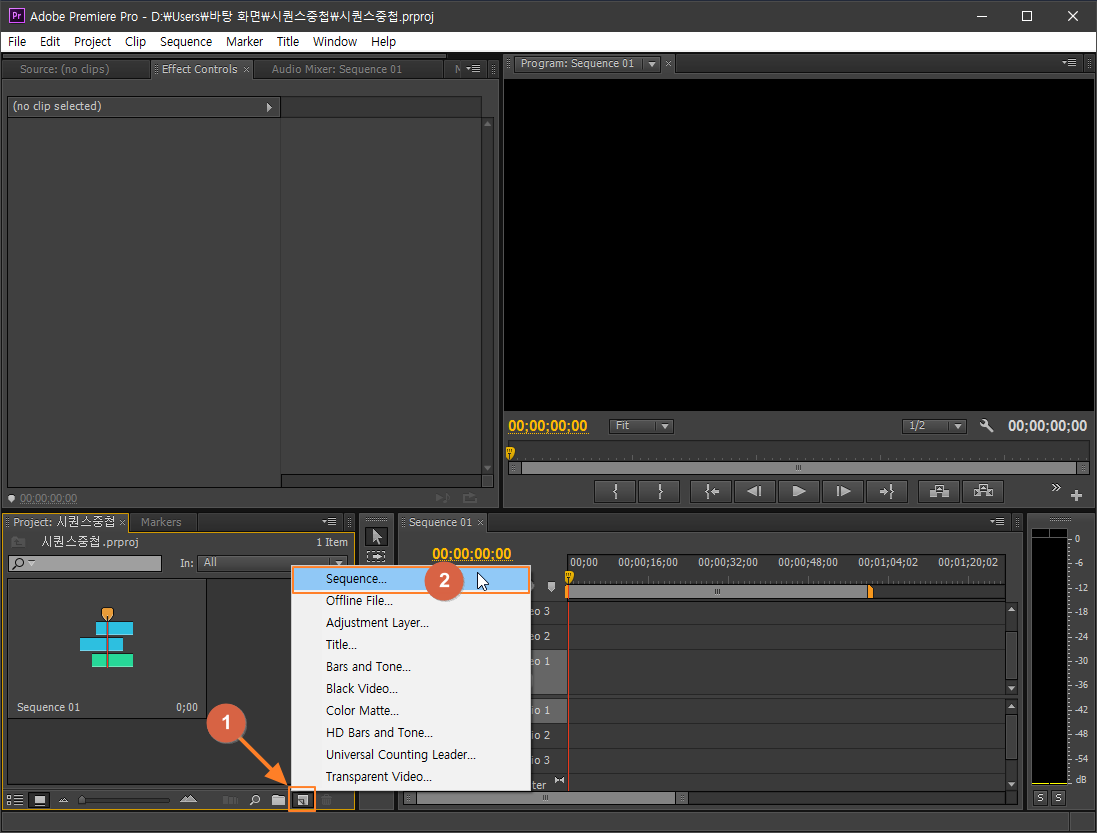Expand the (no clip selected) arrow
The height and width of the screenshot is (833, 1097).
(269, 107)
